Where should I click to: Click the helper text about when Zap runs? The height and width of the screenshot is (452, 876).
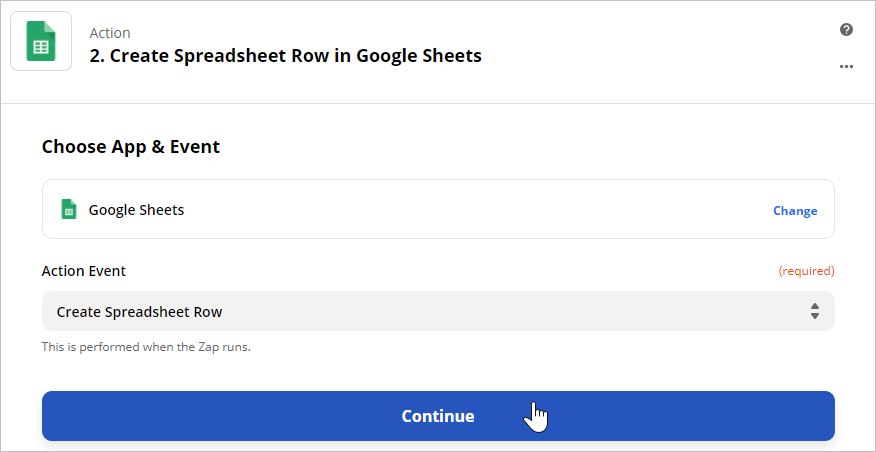pos(146,347)
